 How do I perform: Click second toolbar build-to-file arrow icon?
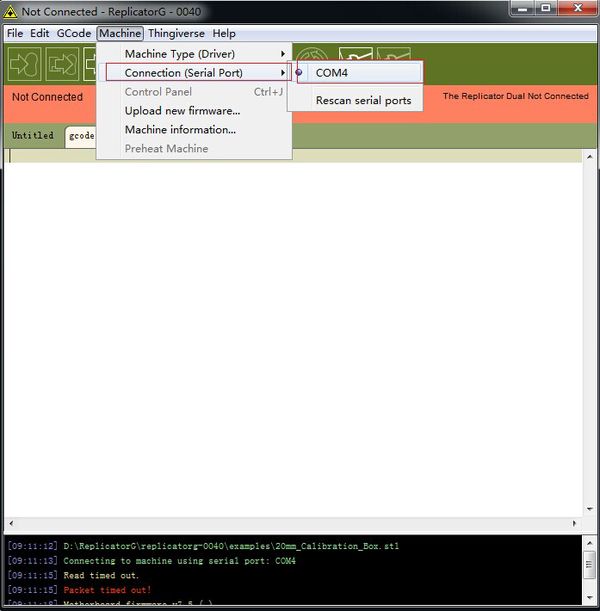tap(62, 64)
